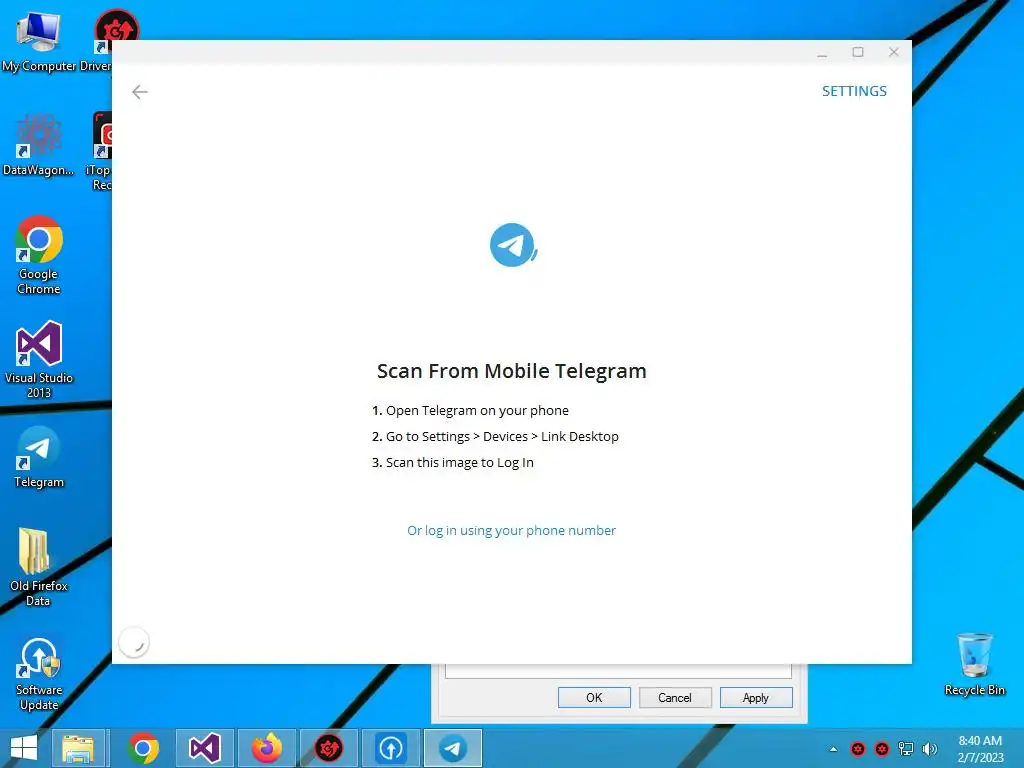Click OK in the dialog behind Telegram

594,697
